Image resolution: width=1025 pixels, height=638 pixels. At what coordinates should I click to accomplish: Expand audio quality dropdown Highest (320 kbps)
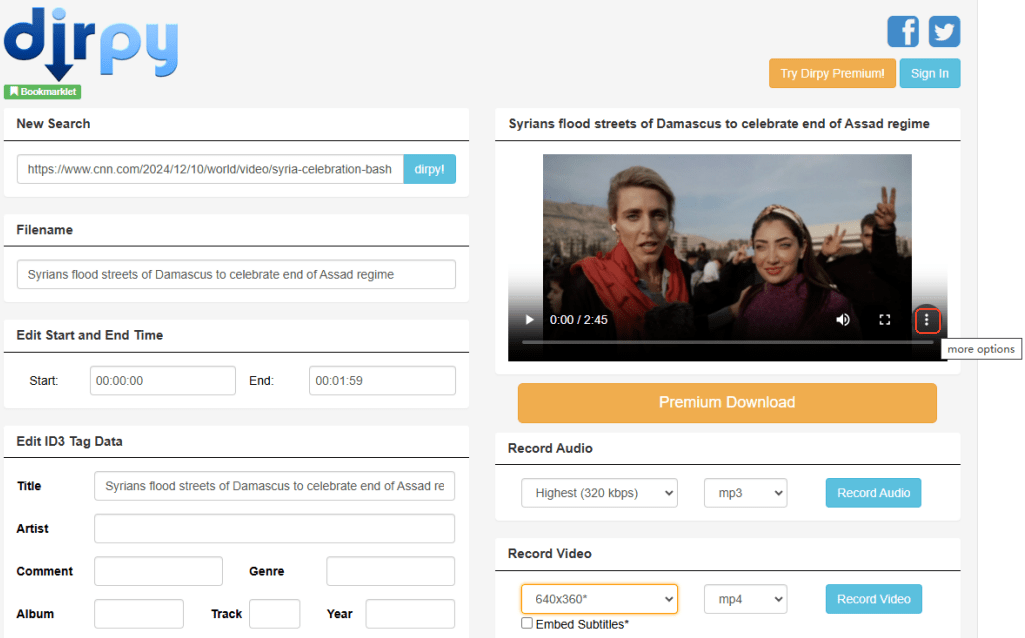pyautogui.click(x=599, y=493)
